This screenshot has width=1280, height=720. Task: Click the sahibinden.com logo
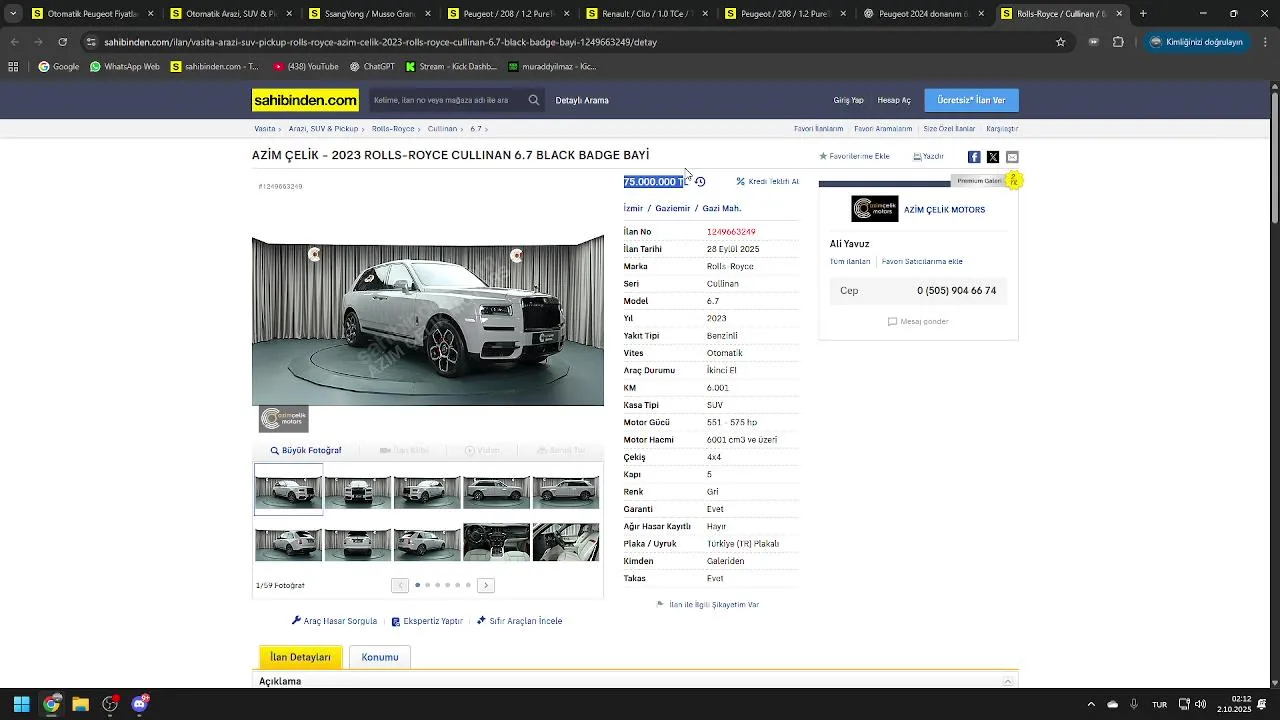(305, 100)
